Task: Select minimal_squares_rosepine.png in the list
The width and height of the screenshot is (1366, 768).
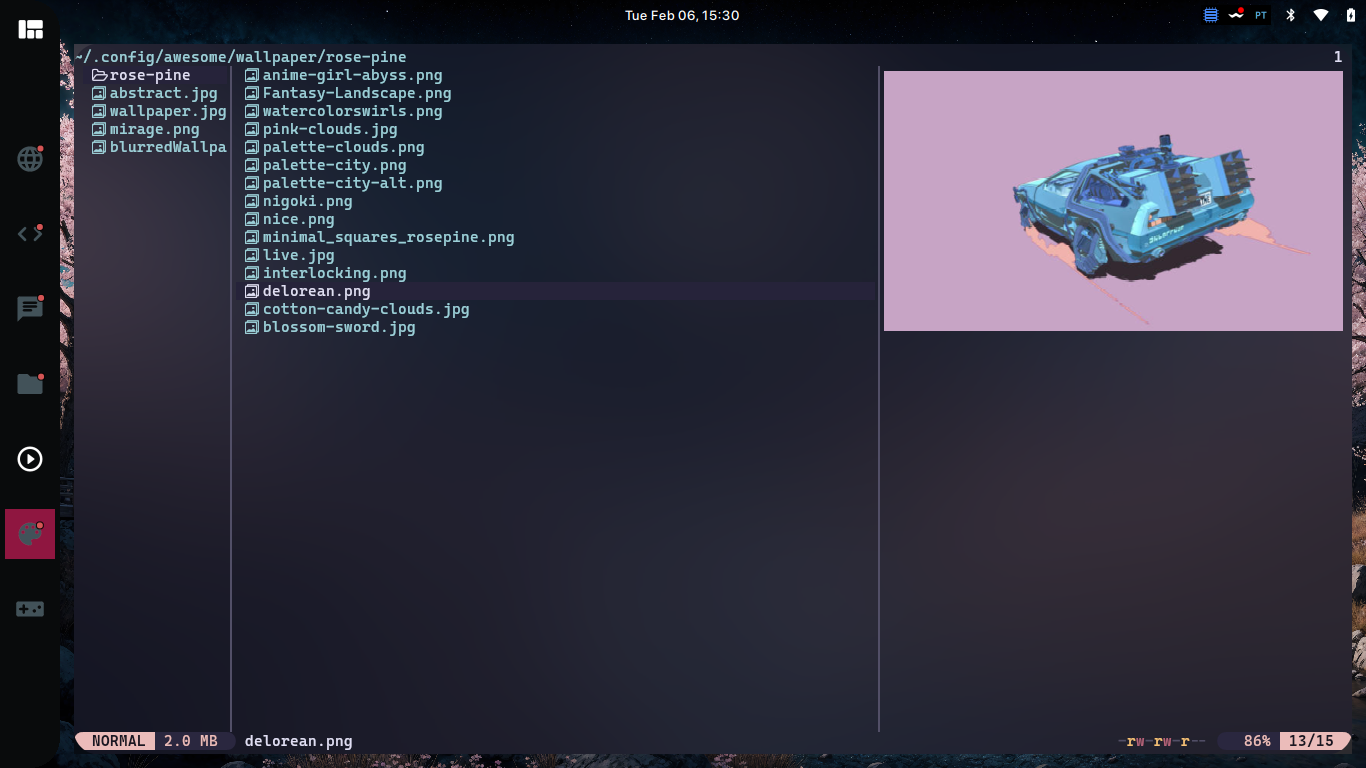Action: tap(388, 237)
